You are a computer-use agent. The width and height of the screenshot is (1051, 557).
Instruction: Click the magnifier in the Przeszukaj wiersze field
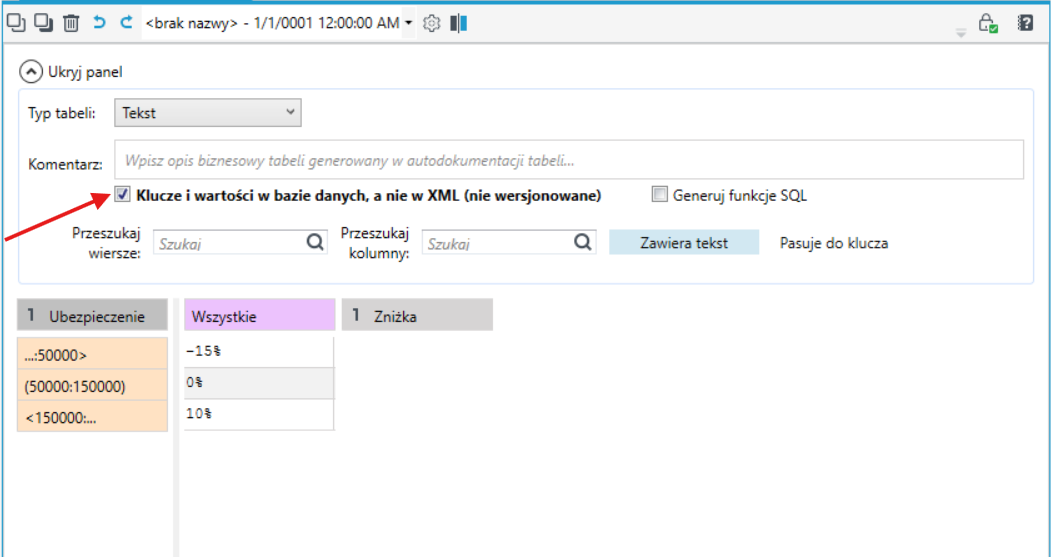click(315, 242)
